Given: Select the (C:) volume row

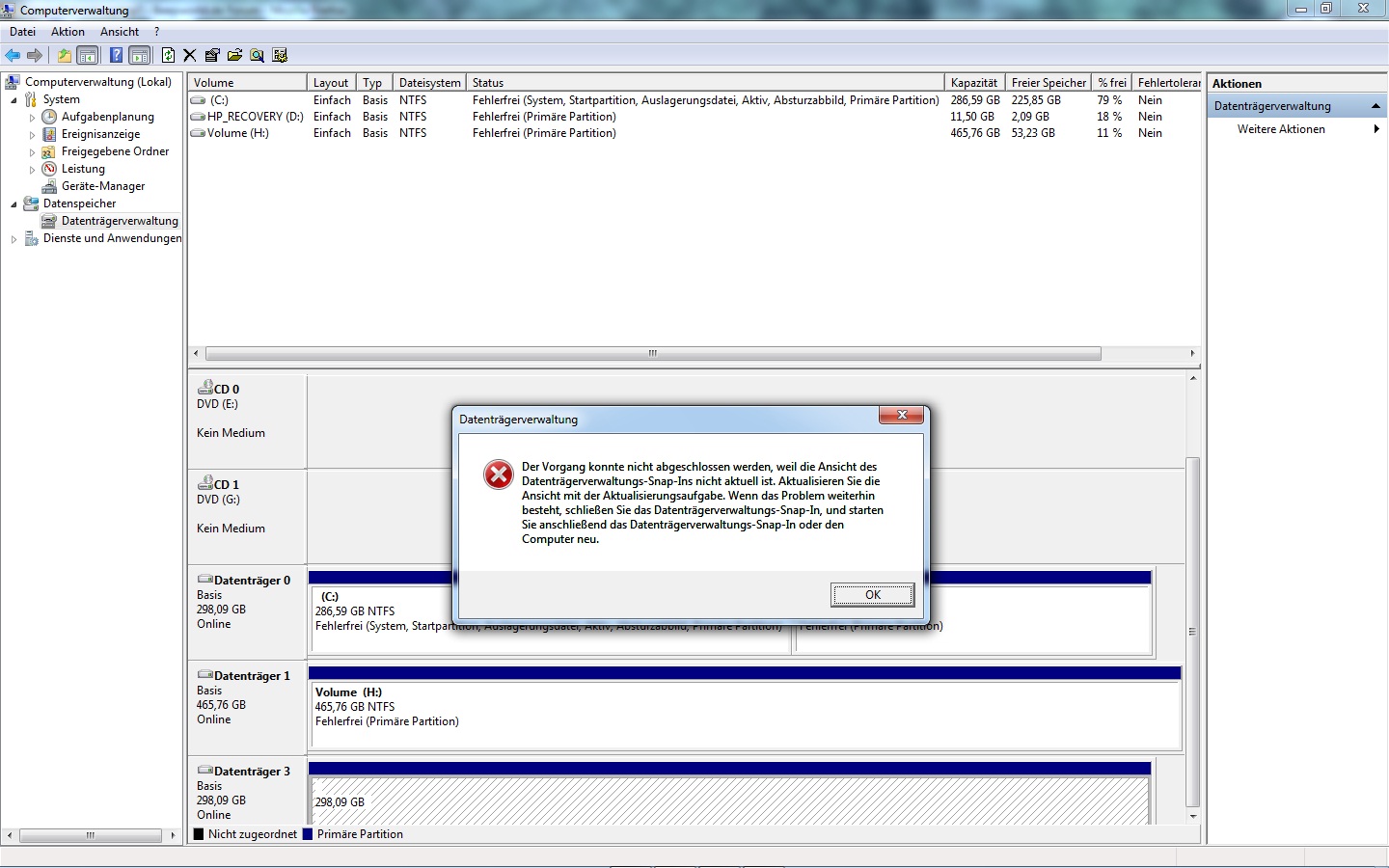Looking at the screenshot, I should click(694, 100).
